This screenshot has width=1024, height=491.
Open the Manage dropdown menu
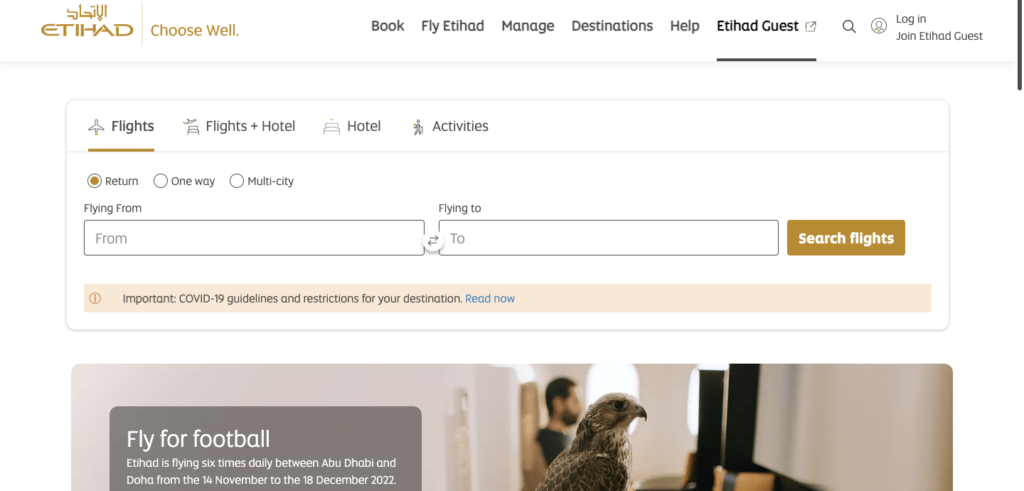click(527, 26)
